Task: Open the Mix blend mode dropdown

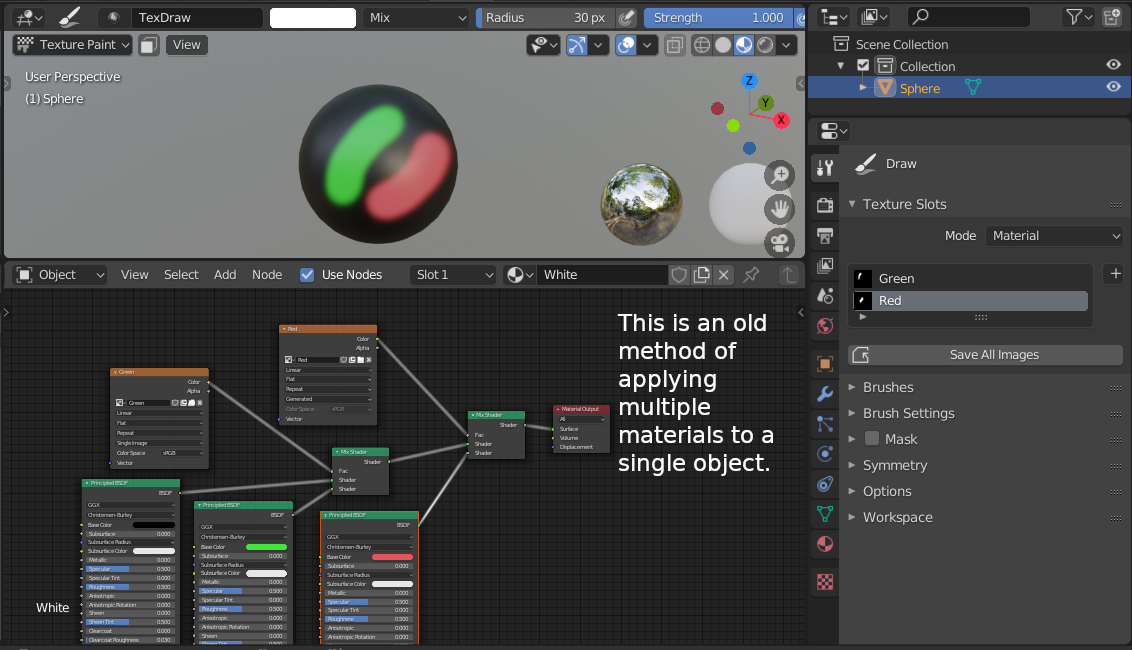Action: pyautogui.click(x=416, y=17)
